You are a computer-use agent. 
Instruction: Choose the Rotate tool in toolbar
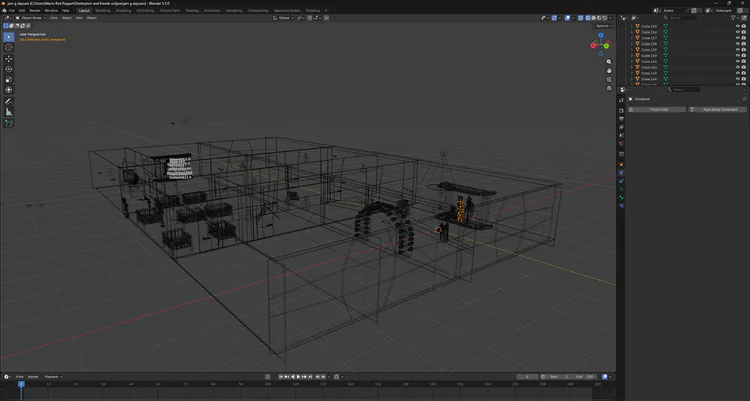(9, 69)
